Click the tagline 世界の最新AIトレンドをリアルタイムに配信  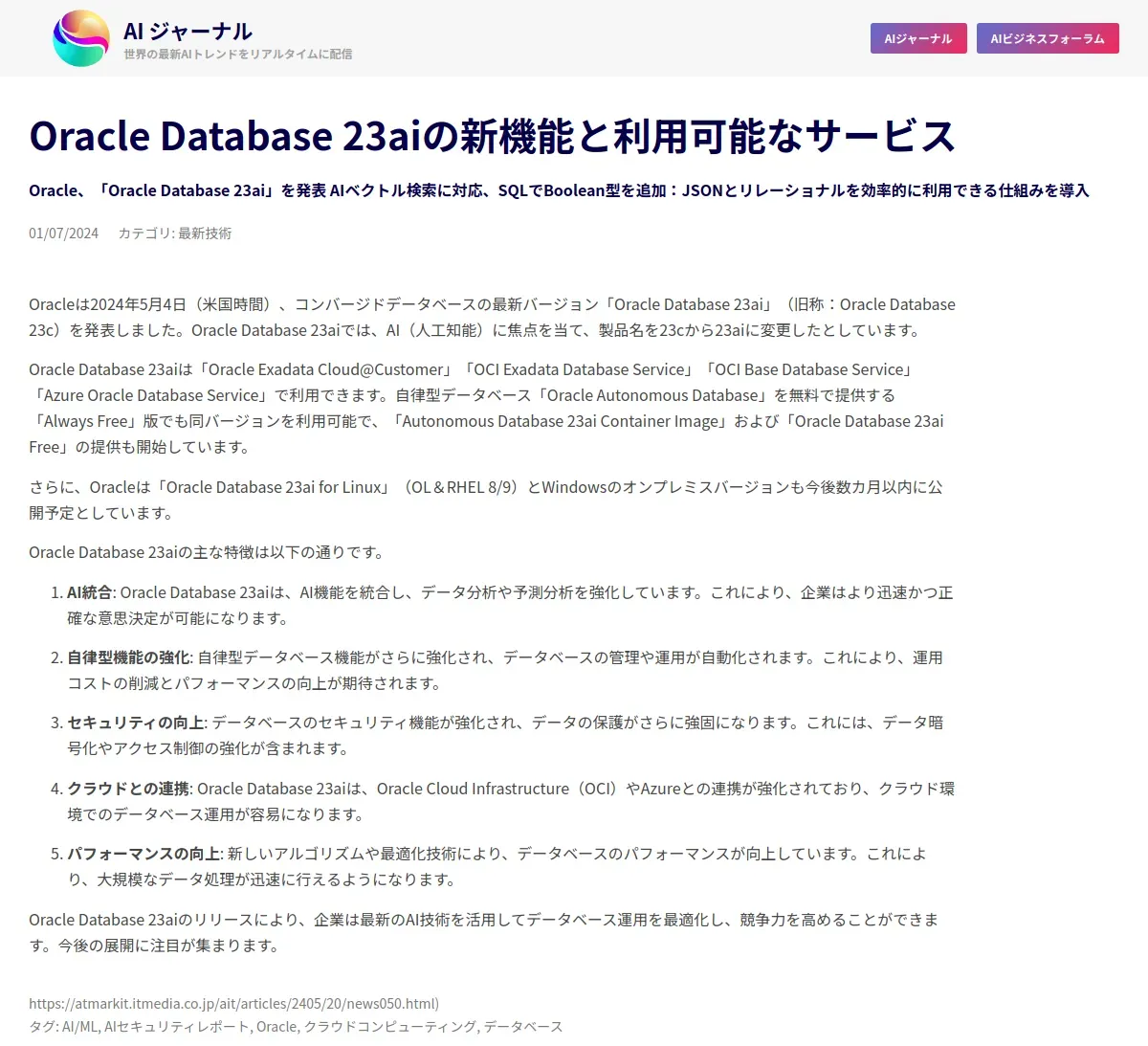pos(237,55)
